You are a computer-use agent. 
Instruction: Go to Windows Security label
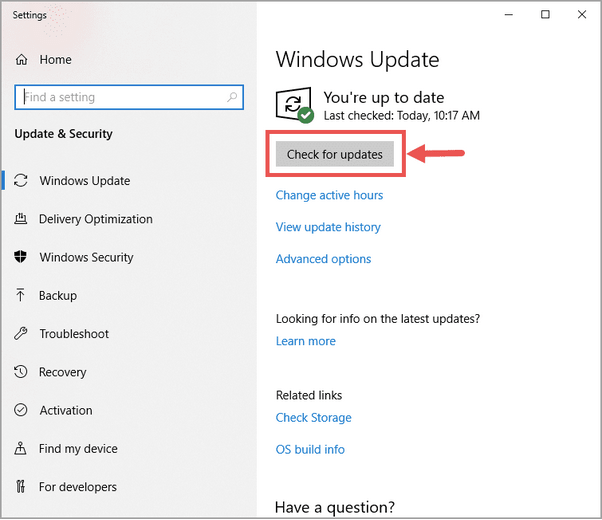[86, 257]
